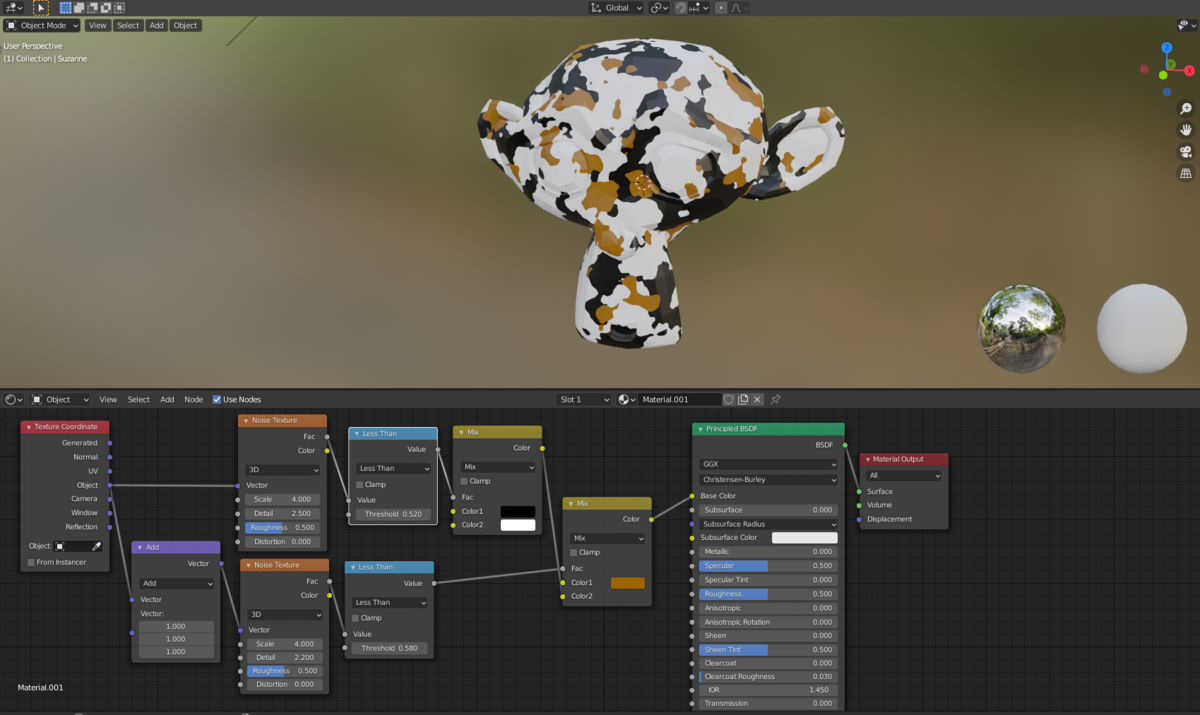Click the Threshold 0.520 field
Viewport: 1200px width, 715px height.
point(391,514)
